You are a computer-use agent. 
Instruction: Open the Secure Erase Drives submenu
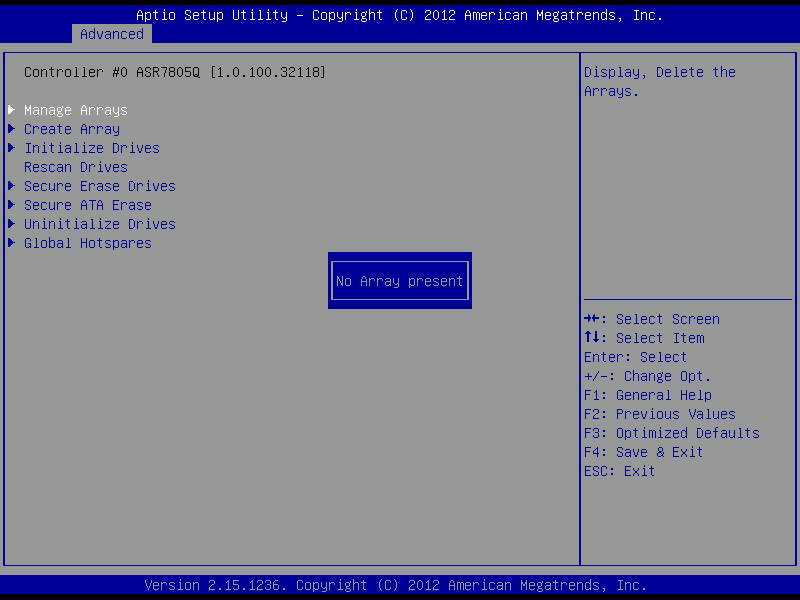pos(99,186)
